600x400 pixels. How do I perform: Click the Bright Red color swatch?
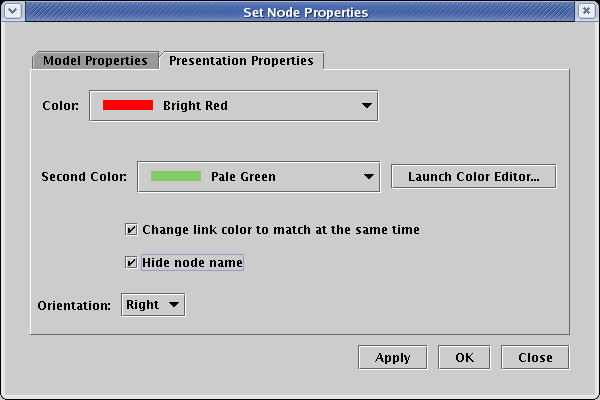[127, 105]
